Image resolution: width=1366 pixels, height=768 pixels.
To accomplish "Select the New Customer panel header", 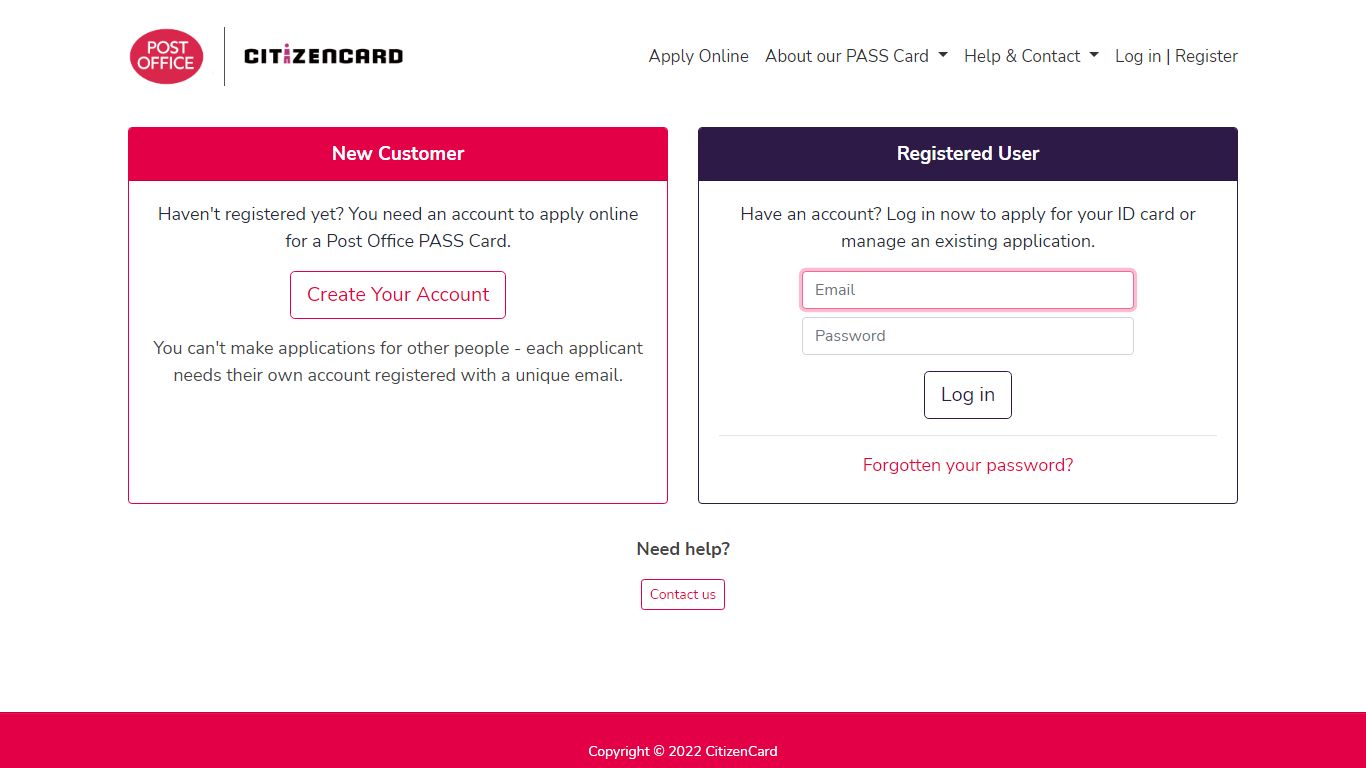I will tap(398, 154).
